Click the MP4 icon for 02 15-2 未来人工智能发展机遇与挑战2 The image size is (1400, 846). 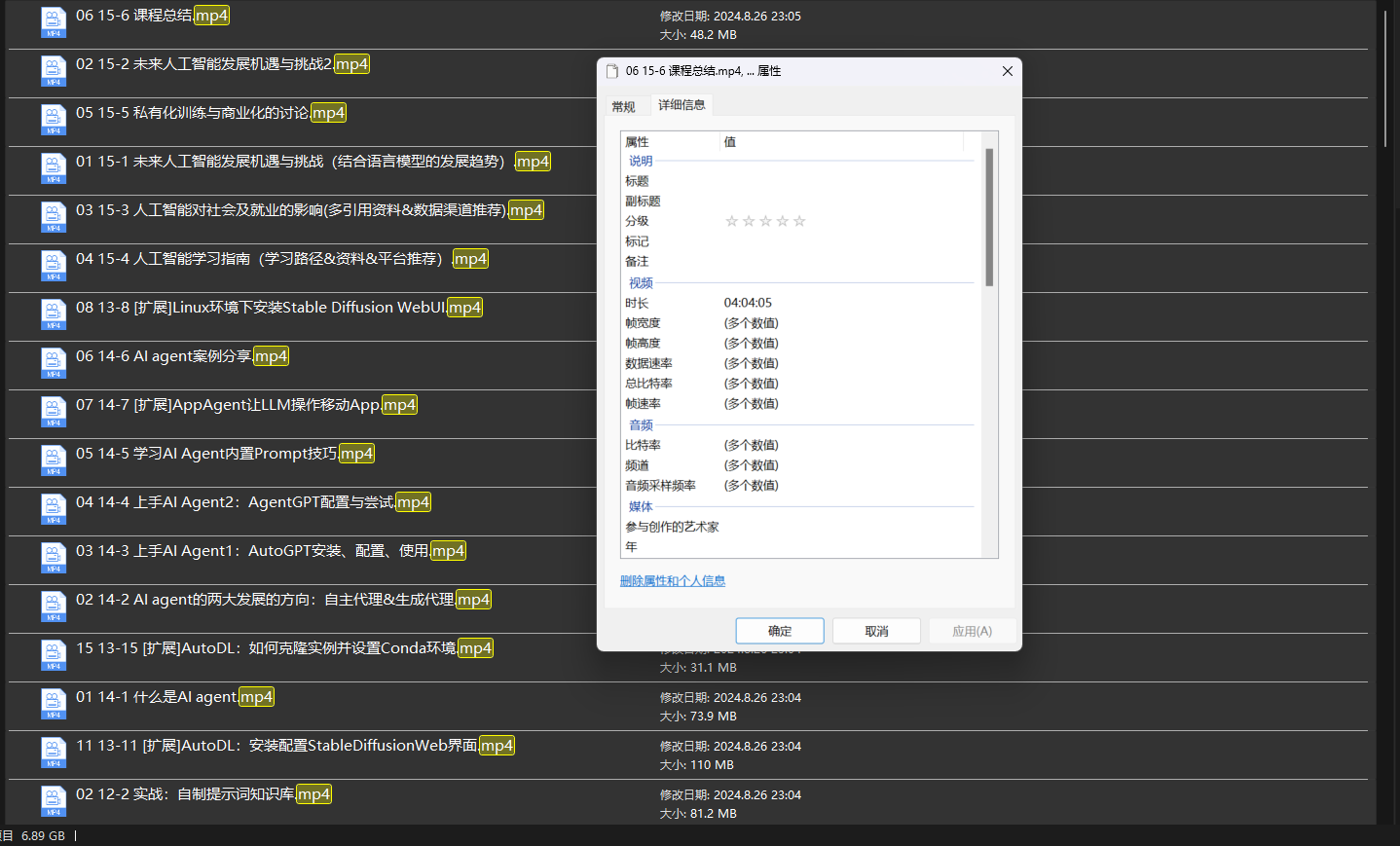tap(54, 72)
